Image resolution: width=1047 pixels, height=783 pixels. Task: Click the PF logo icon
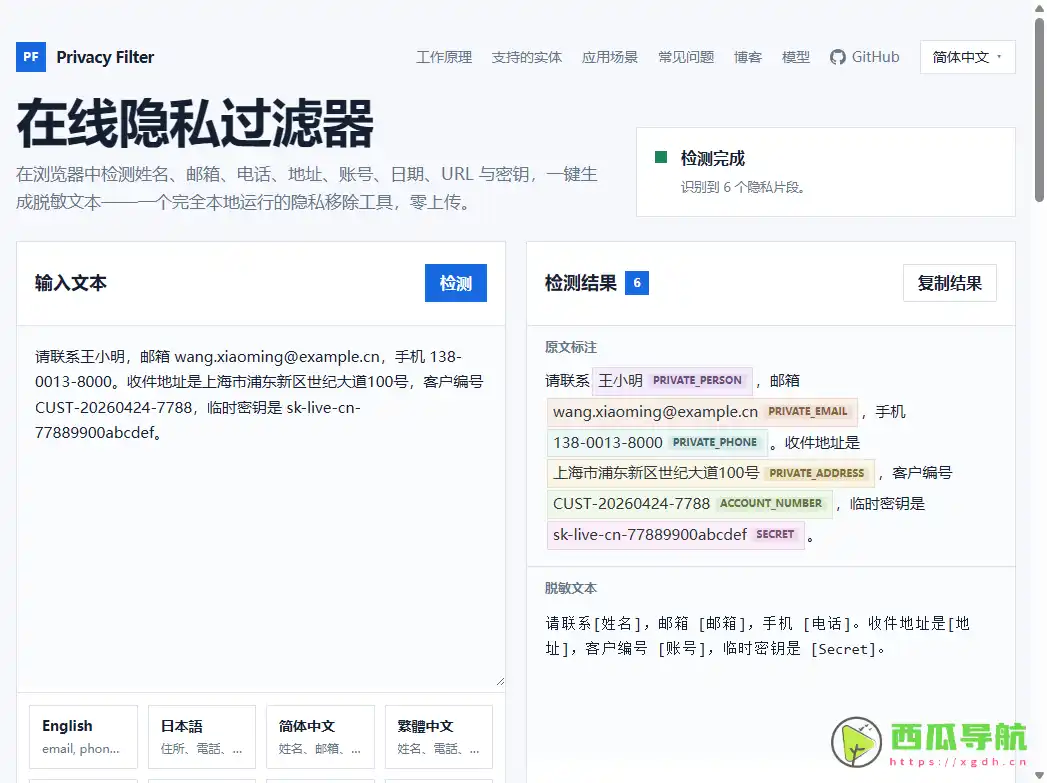click(31, 57)
